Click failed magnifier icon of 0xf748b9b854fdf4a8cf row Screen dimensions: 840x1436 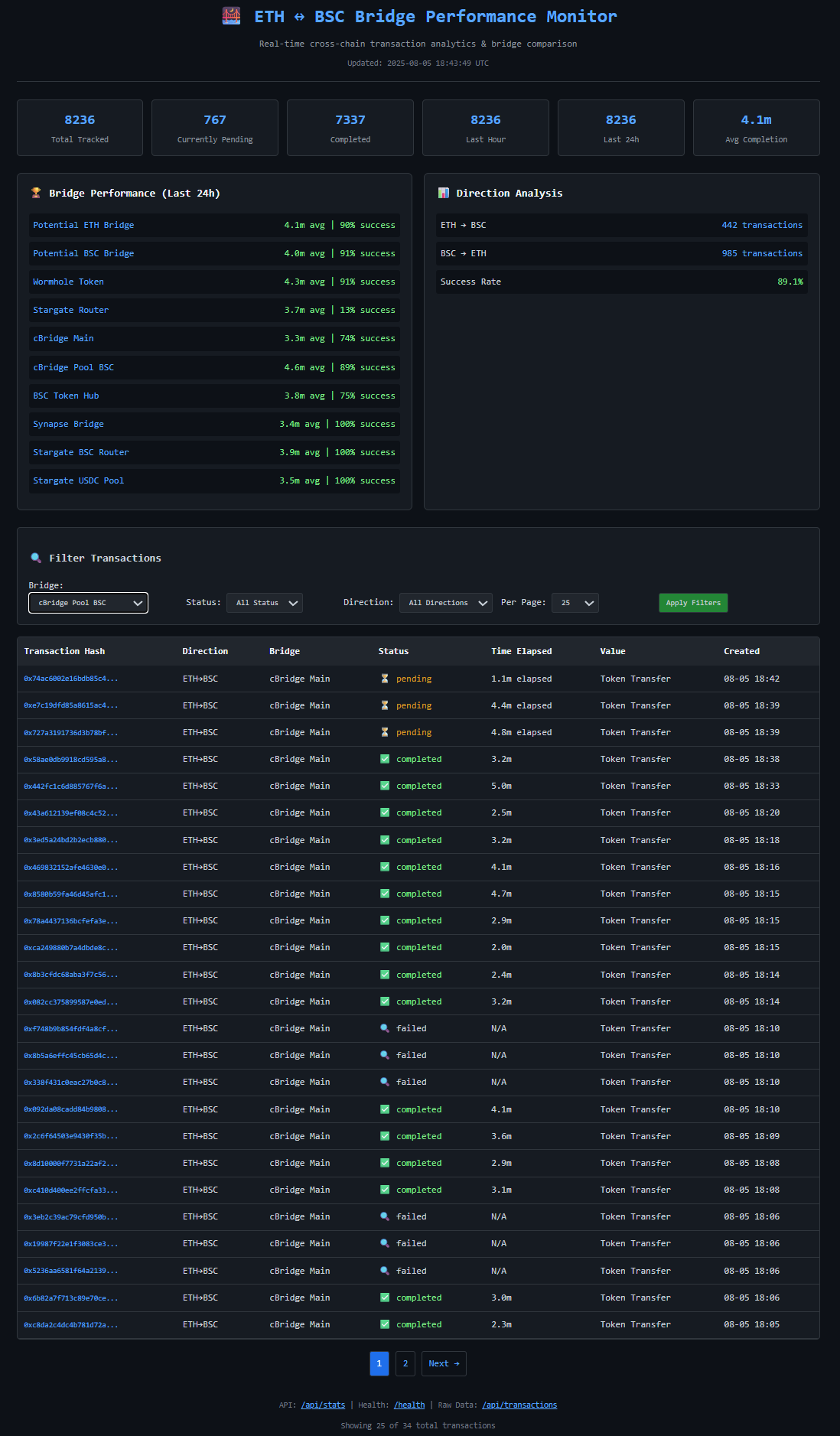pyautogui.click(x=385, y=1028)
